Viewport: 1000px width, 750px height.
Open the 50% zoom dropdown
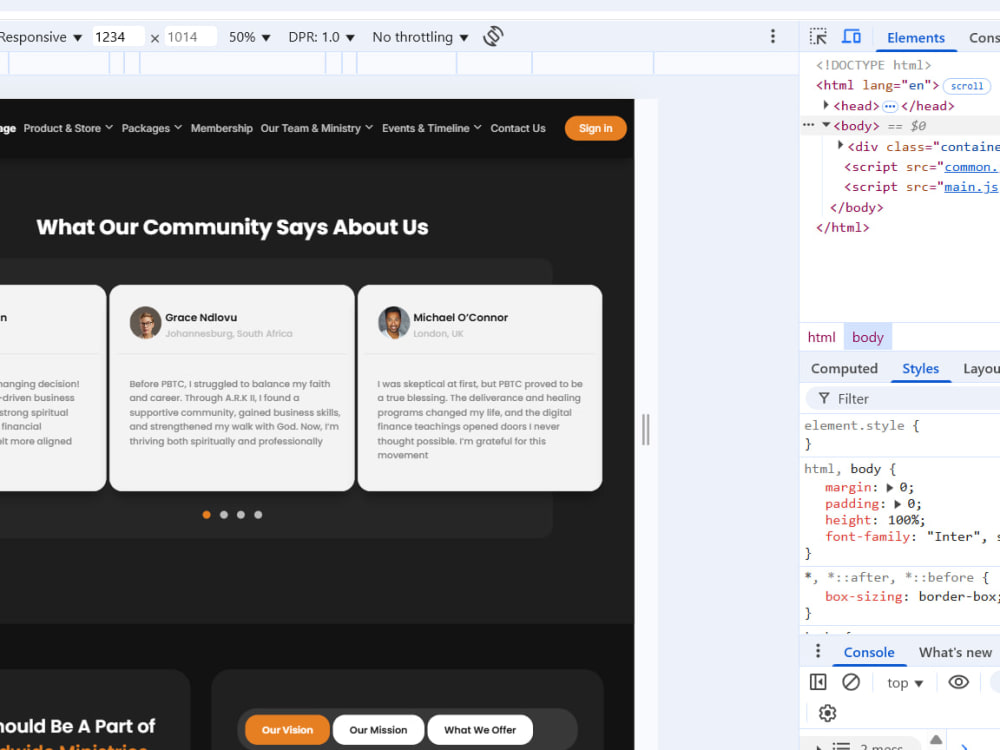(249, 37)
